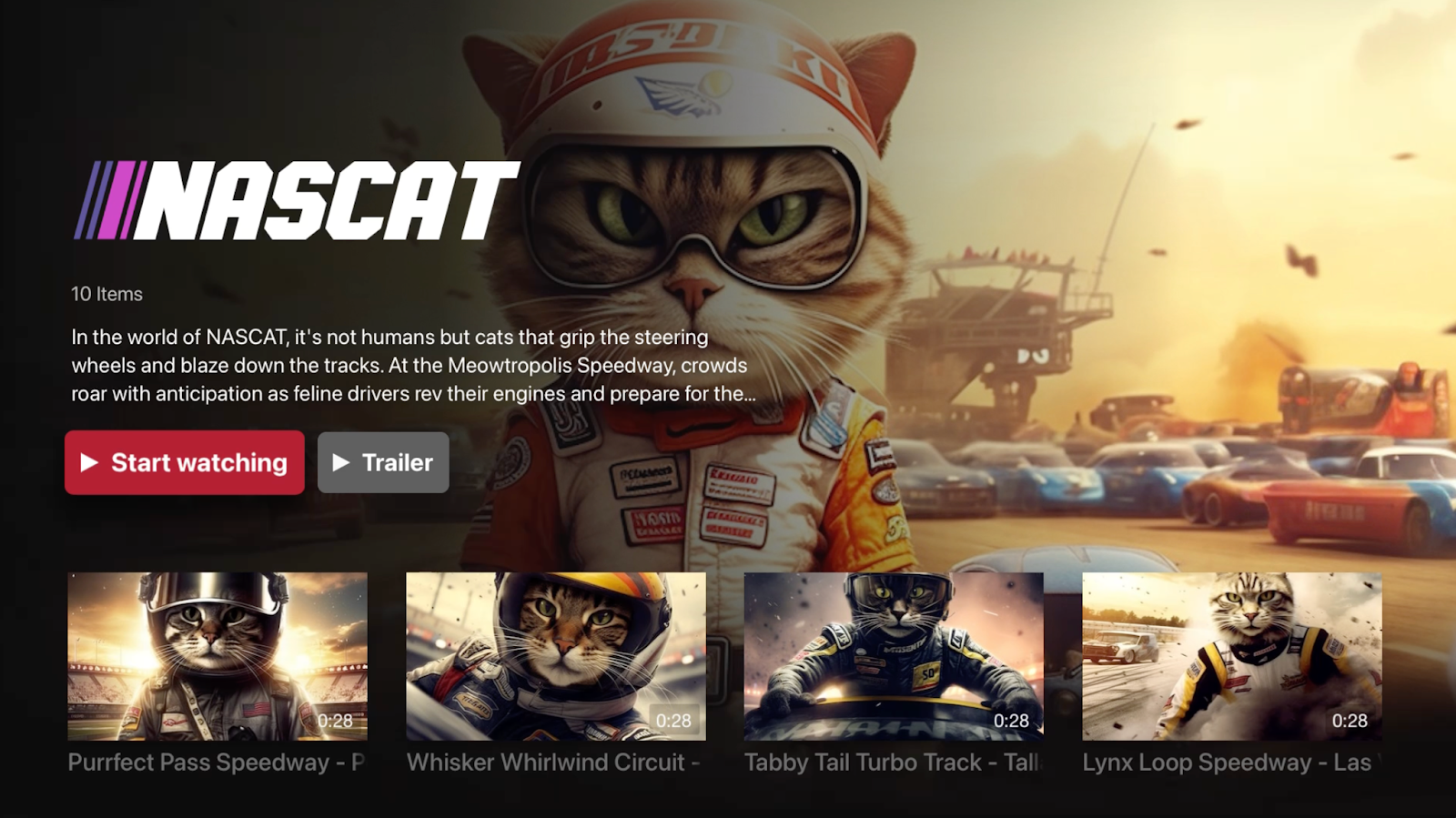Screen dimensions: 1456x818
Task: Click the 10 Items label
Action: [x=106, y=294]
